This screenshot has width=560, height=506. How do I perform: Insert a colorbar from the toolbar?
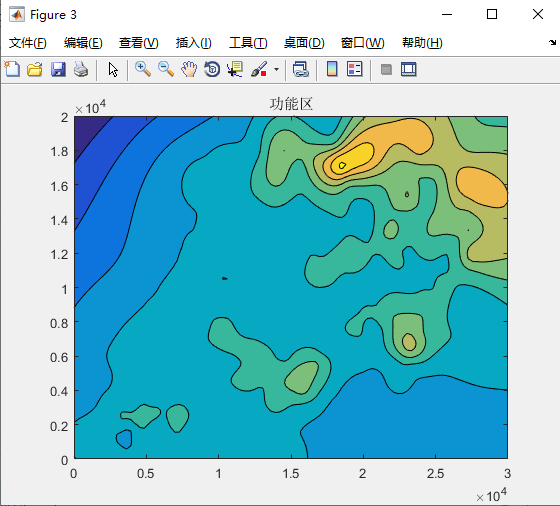click(x=332, y=69)
